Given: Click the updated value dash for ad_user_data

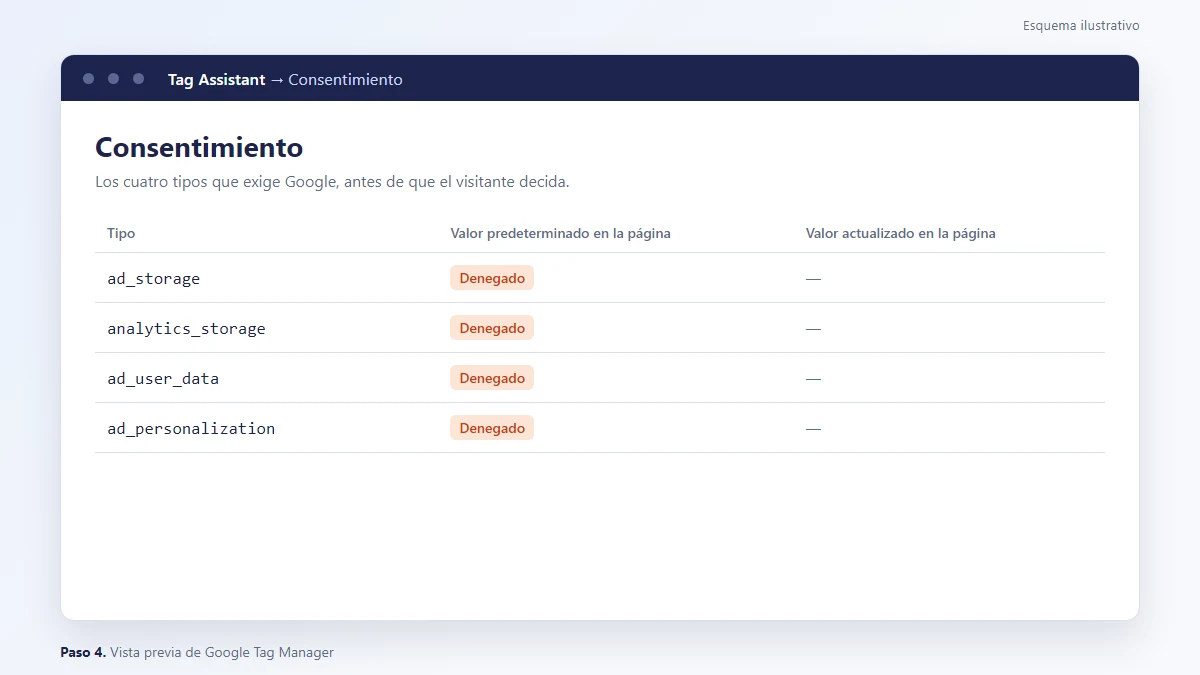Looking at the screenshot, I should [x=813, y=379].
